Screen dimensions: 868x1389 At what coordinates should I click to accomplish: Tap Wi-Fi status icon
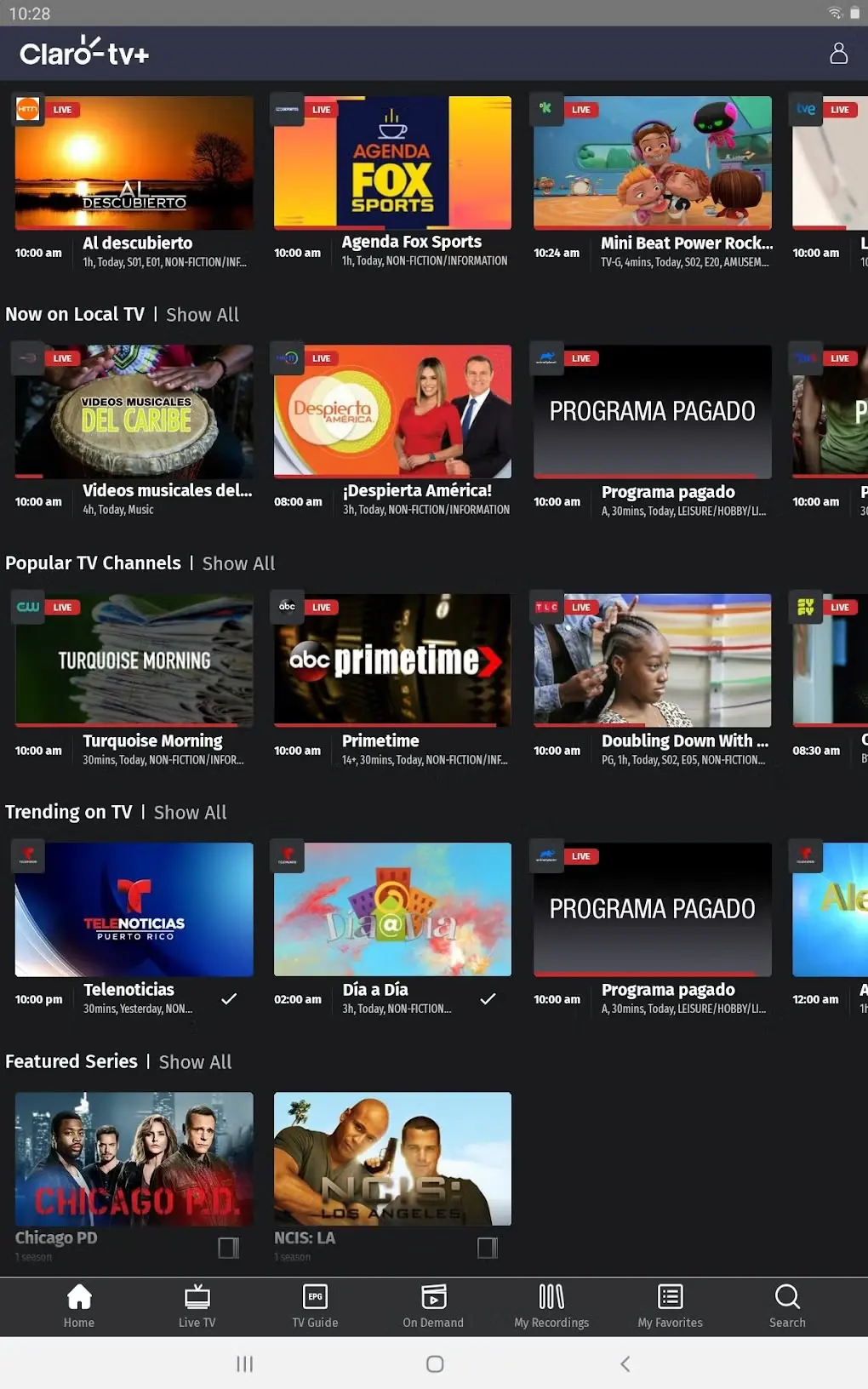(835, 13)
